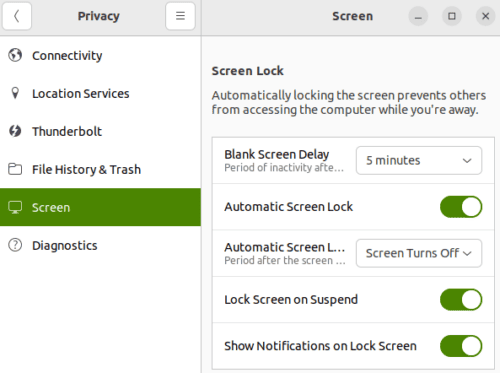Open Location Services settings
The height and width of the screenshot is (373, 500).
[x=100, y=93]
